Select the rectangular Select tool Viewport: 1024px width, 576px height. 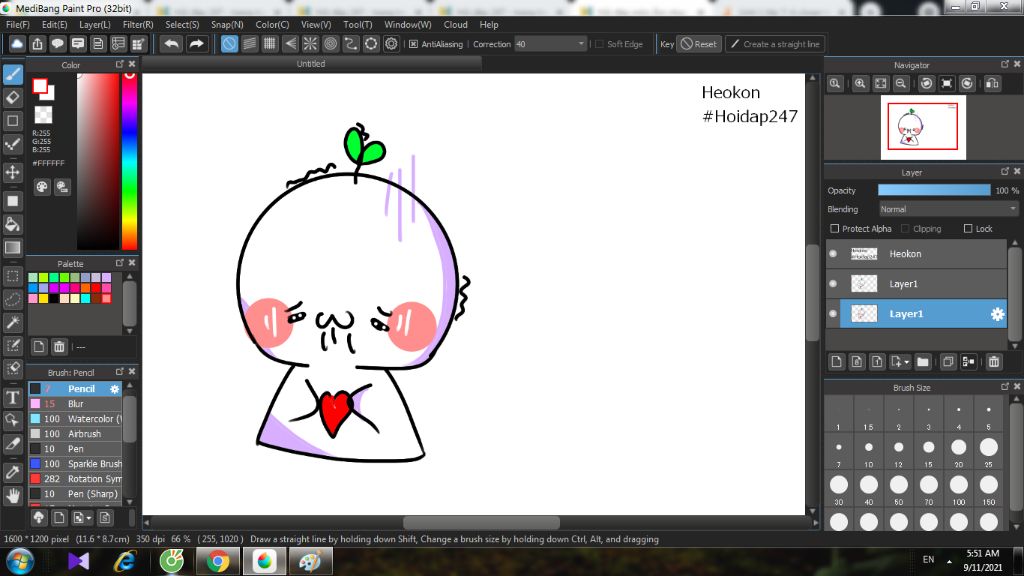coord(13,276)
